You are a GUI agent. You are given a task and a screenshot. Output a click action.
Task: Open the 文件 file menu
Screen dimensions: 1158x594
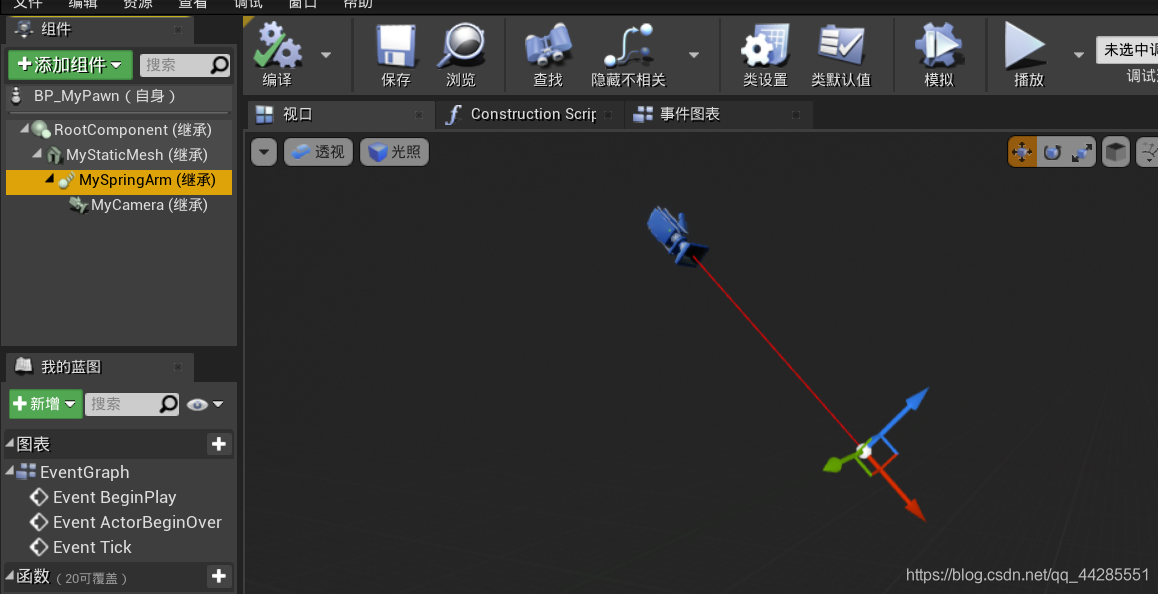click(28, 4)
